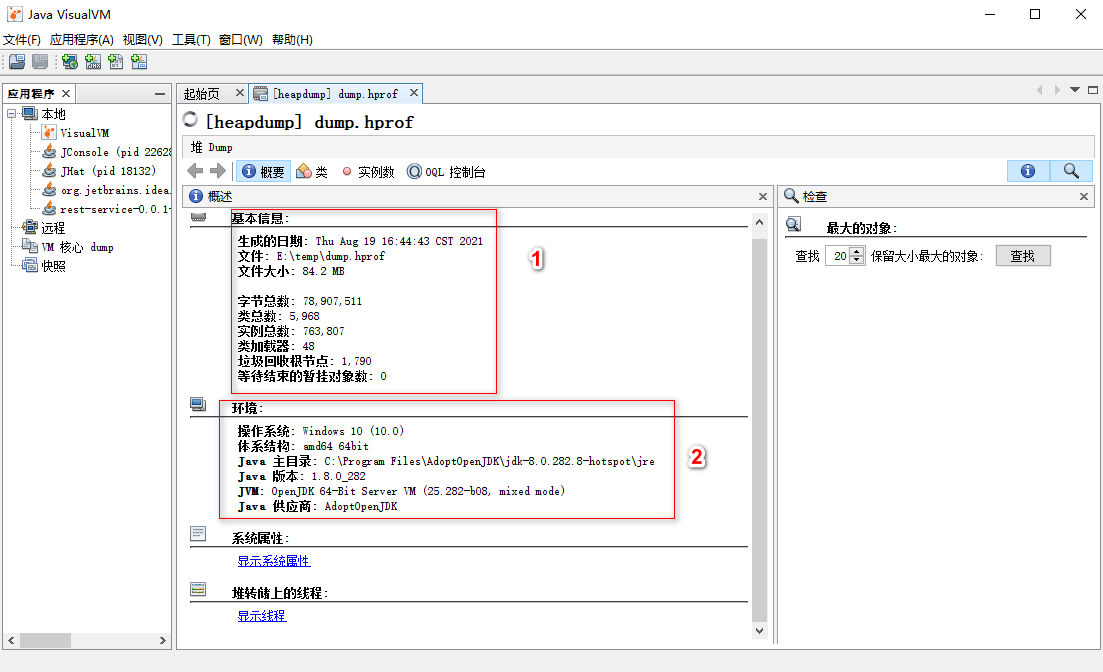This screenshot has width=1103, height=672.
Task: Close the 检查 section panel
Action: click(x=1083, y=196)
